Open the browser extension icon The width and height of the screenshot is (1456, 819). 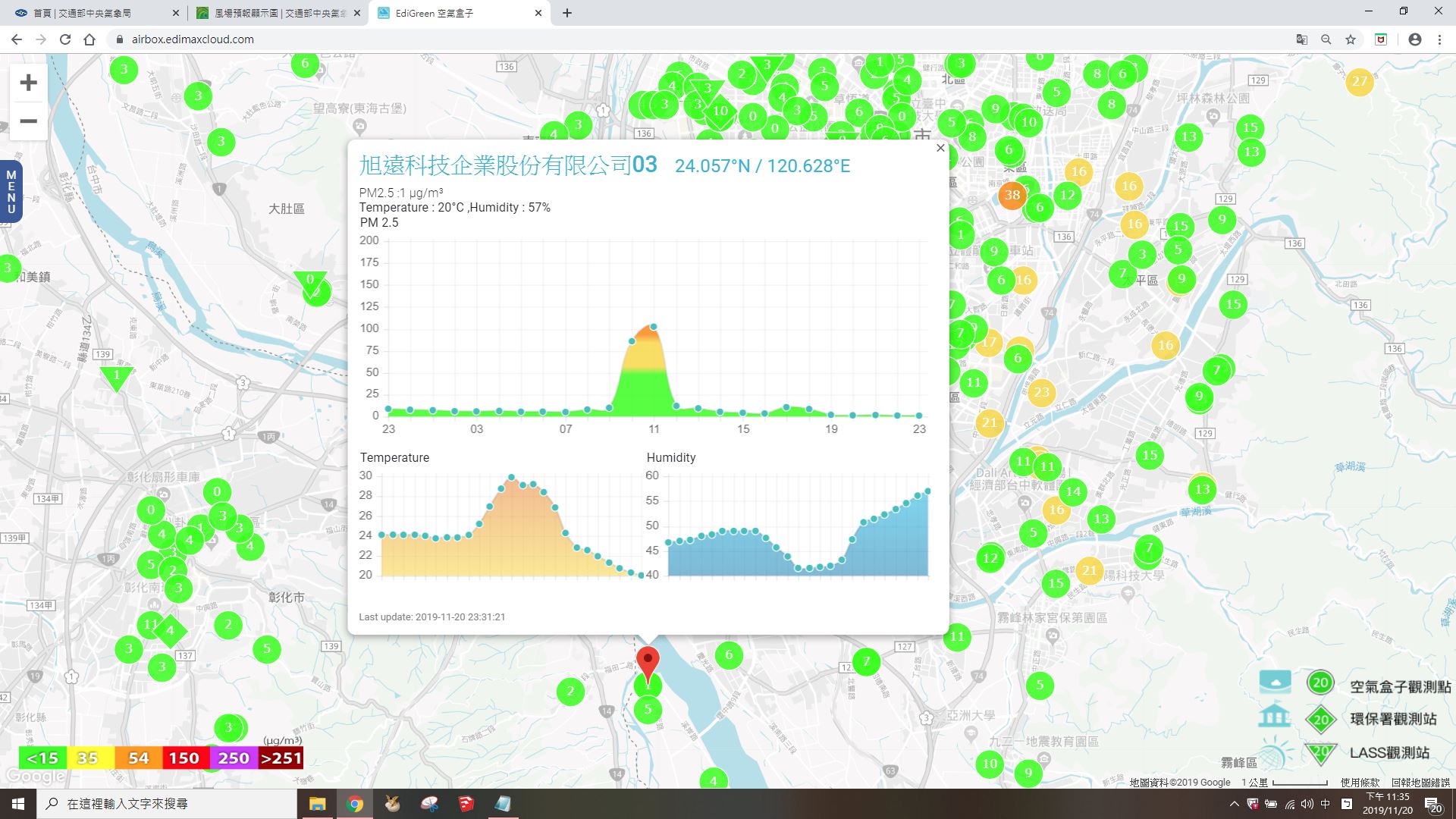(x=1381, y=39)
